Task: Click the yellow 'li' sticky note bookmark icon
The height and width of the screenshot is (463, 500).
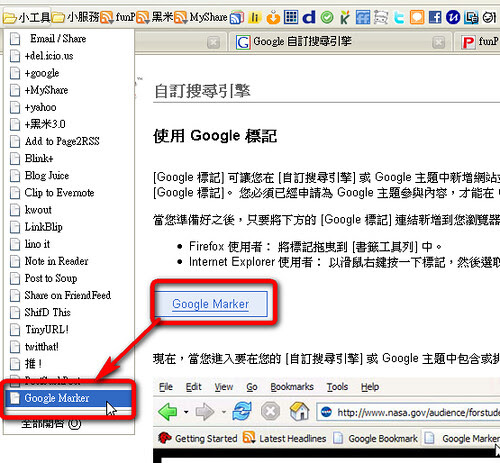Action: point(255,17)
